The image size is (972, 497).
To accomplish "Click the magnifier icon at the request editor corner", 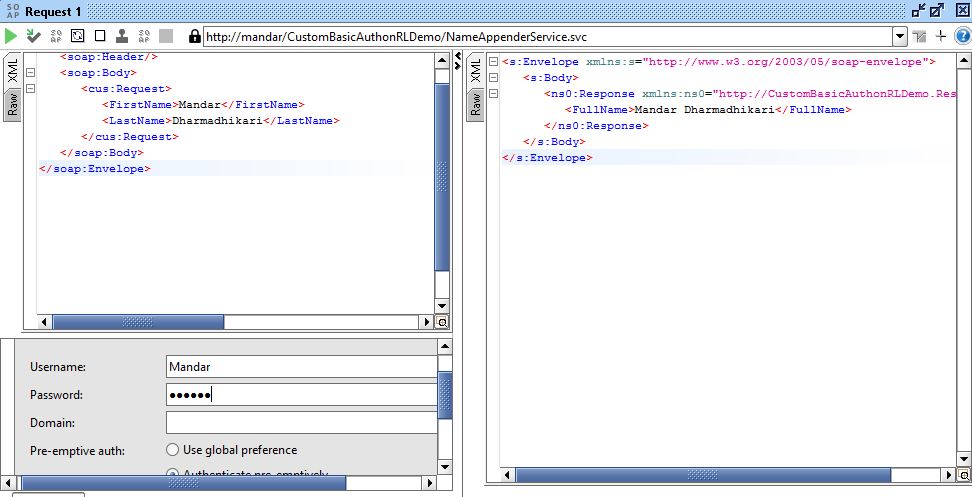I will (442, 322).
